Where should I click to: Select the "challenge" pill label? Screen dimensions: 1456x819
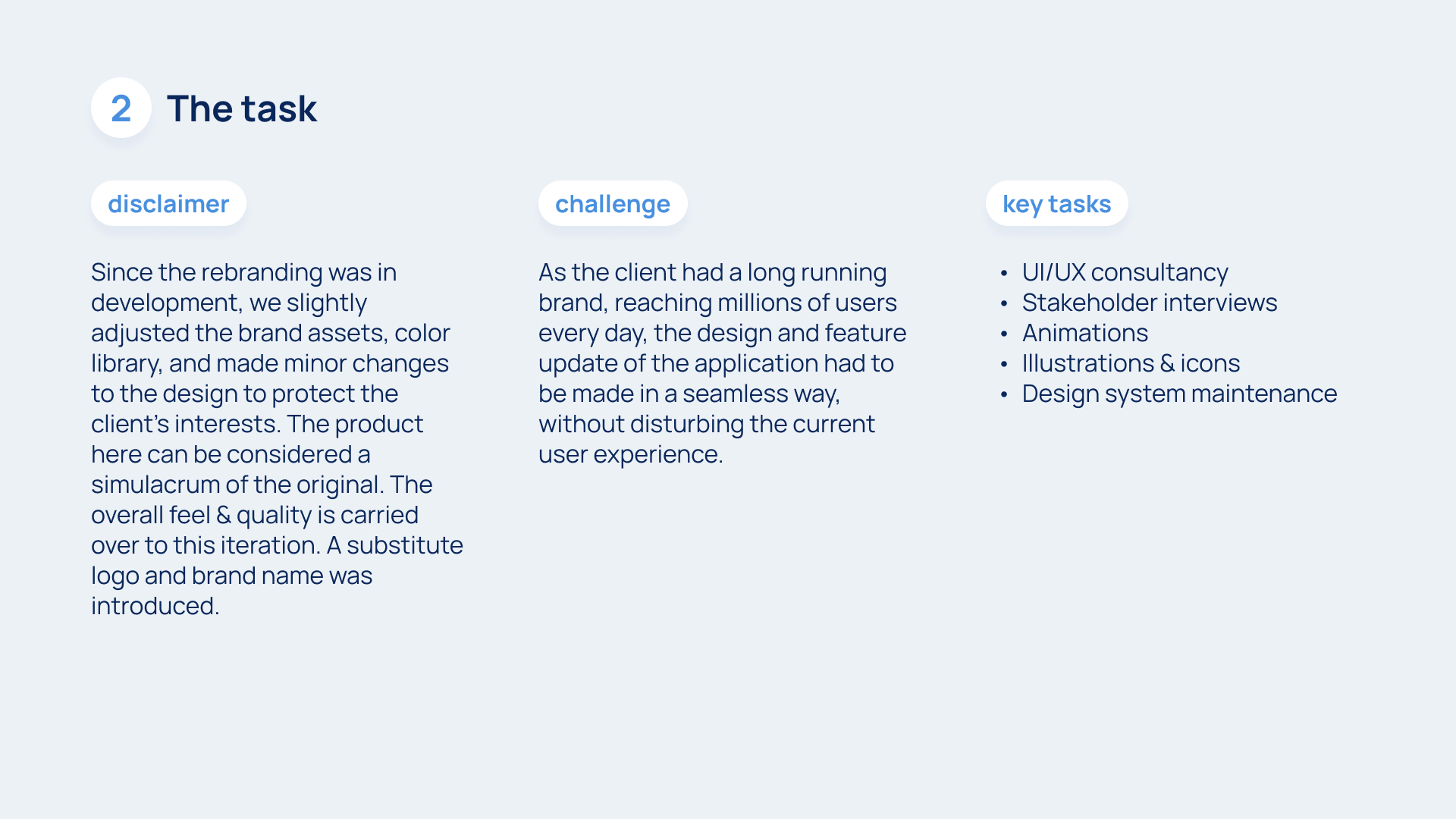click(613, 204)
